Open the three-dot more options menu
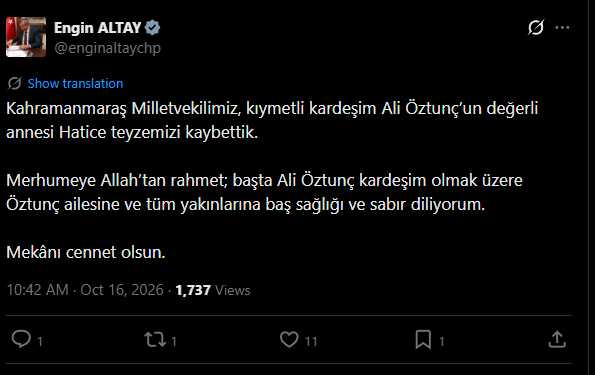595x375 pixels. tap(562, 27)
